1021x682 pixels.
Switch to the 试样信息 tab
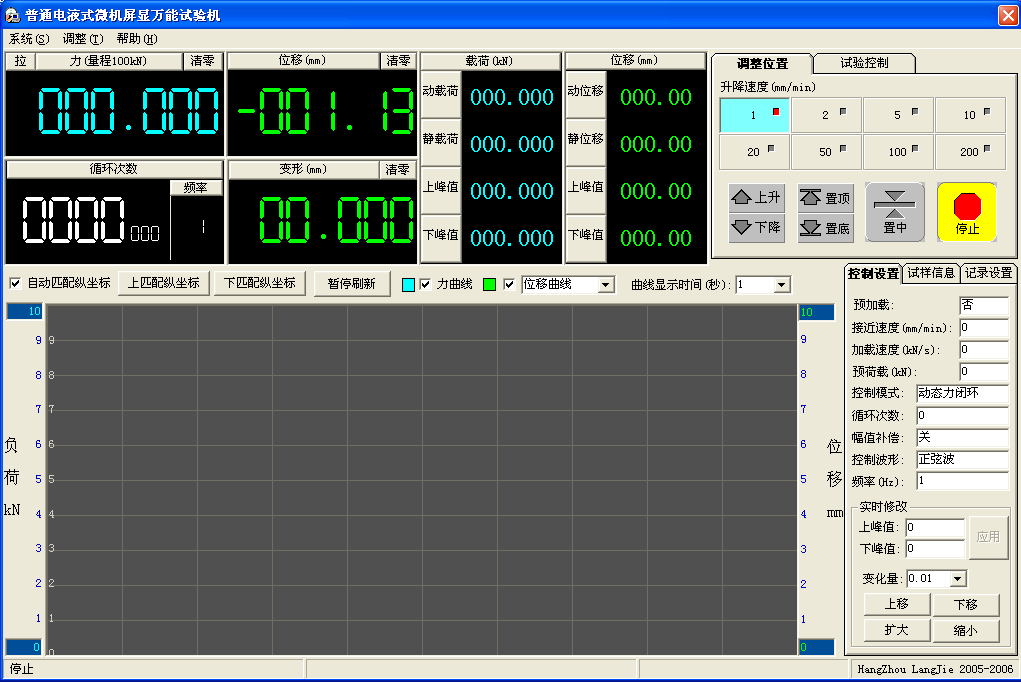pos(931,273)
